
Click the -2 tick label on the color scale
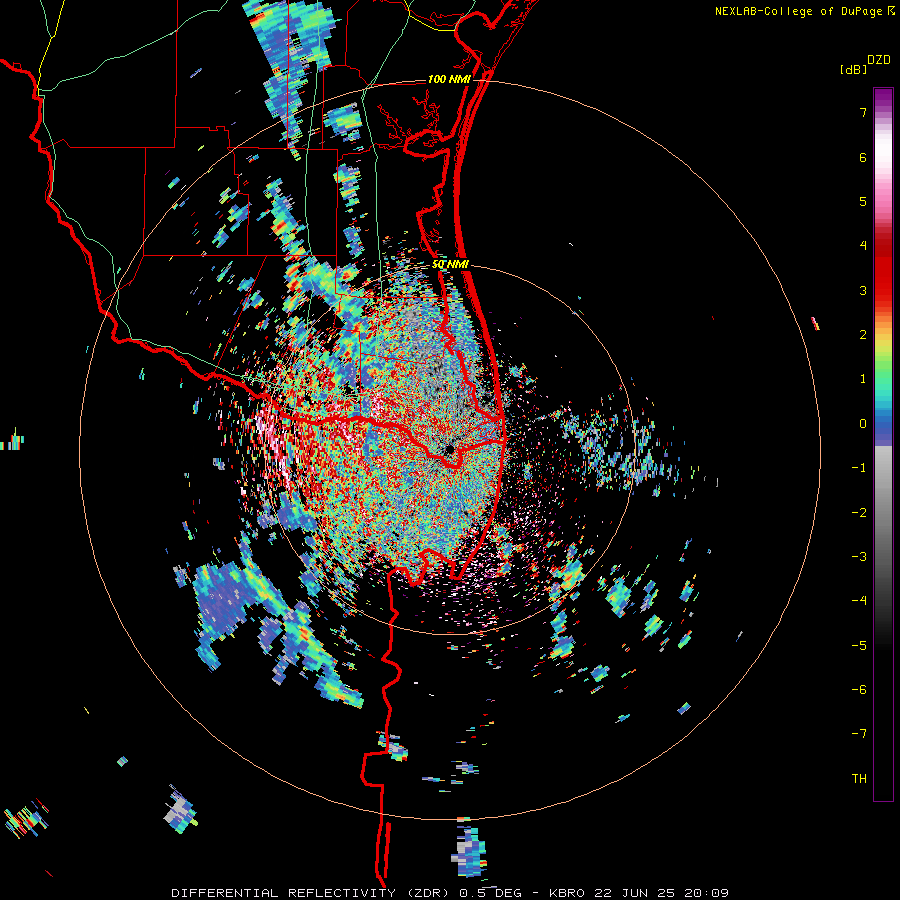(x=859, y=512)
